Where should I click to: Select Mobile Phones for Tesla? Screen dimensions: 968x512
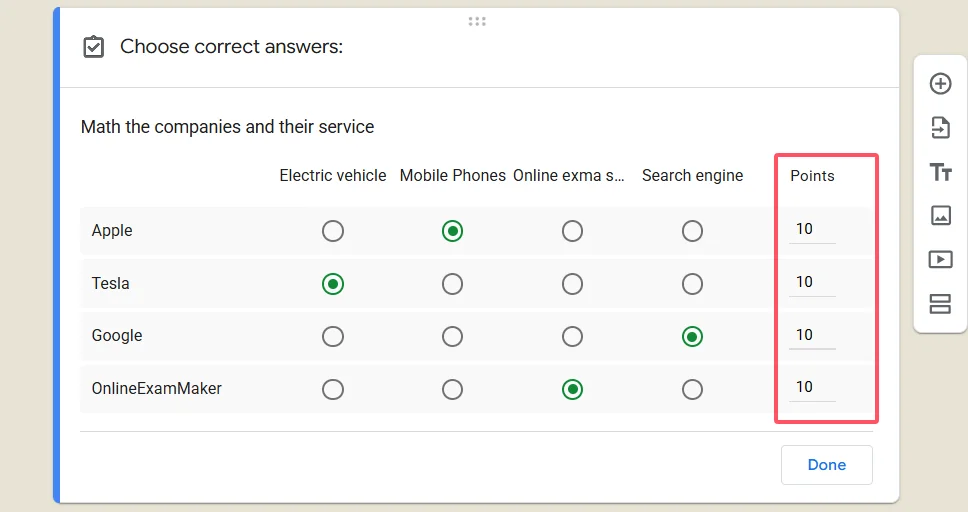453,284
